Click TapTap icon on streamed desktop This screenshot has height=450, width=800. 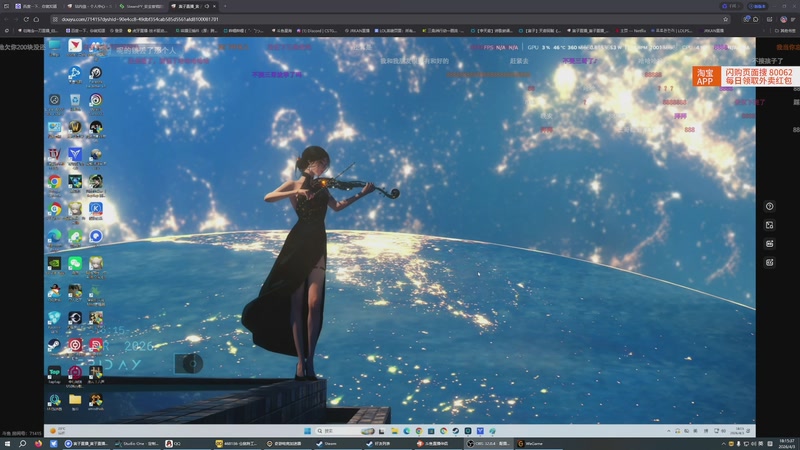(55, 373)
